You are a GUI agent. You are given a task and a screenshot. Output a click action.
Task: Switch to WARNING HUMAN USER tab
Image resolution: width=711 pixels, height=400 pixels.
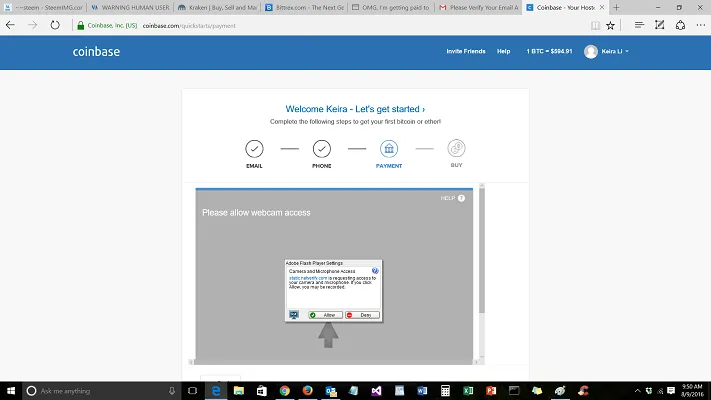tap(130, 8)
